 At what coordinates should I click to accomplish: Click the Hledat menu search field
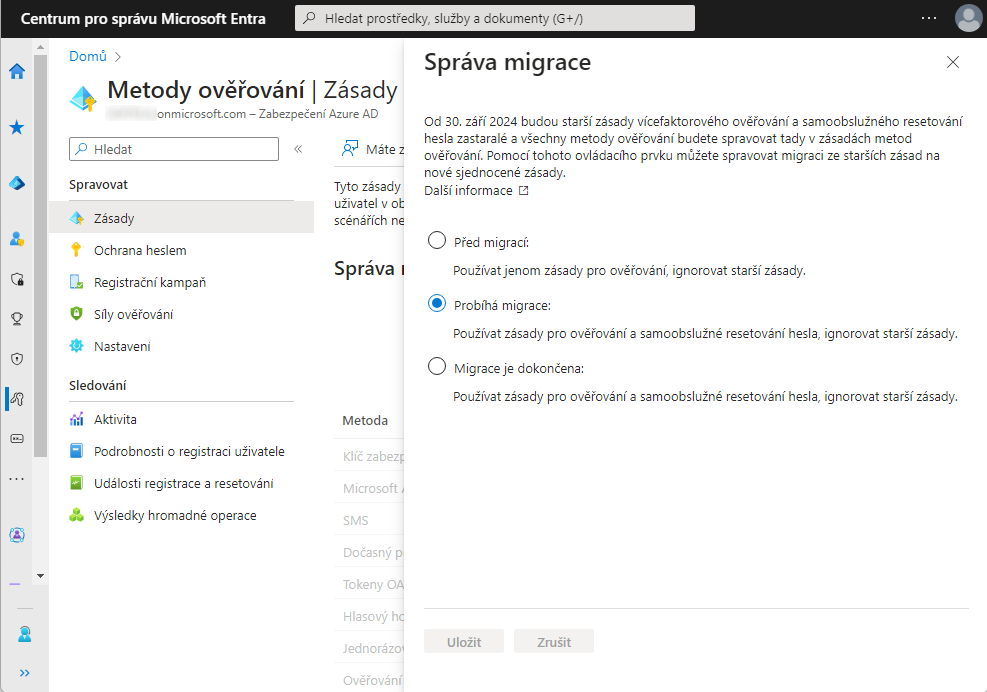point(174,149)
